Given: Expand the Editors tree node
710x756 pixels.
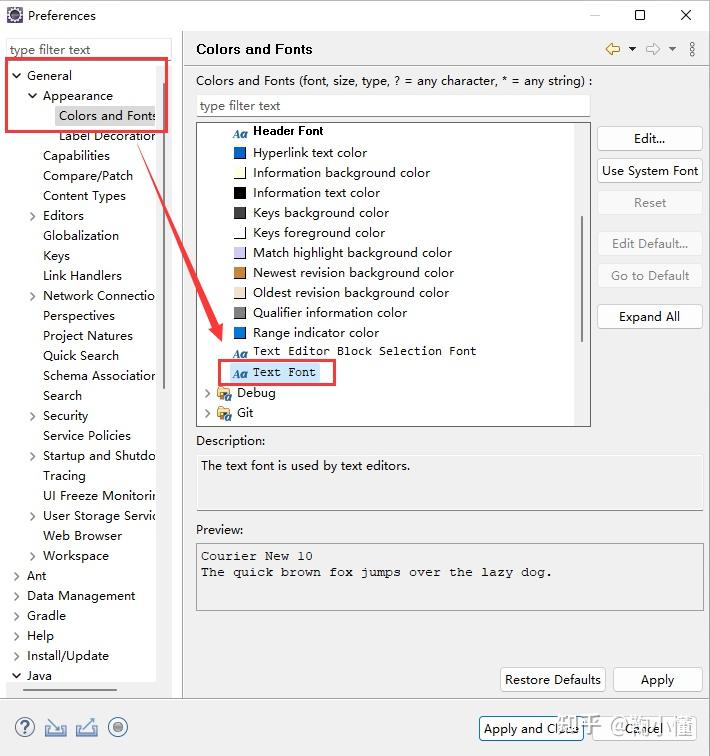Looking at the screenshot, I should 32,216.
